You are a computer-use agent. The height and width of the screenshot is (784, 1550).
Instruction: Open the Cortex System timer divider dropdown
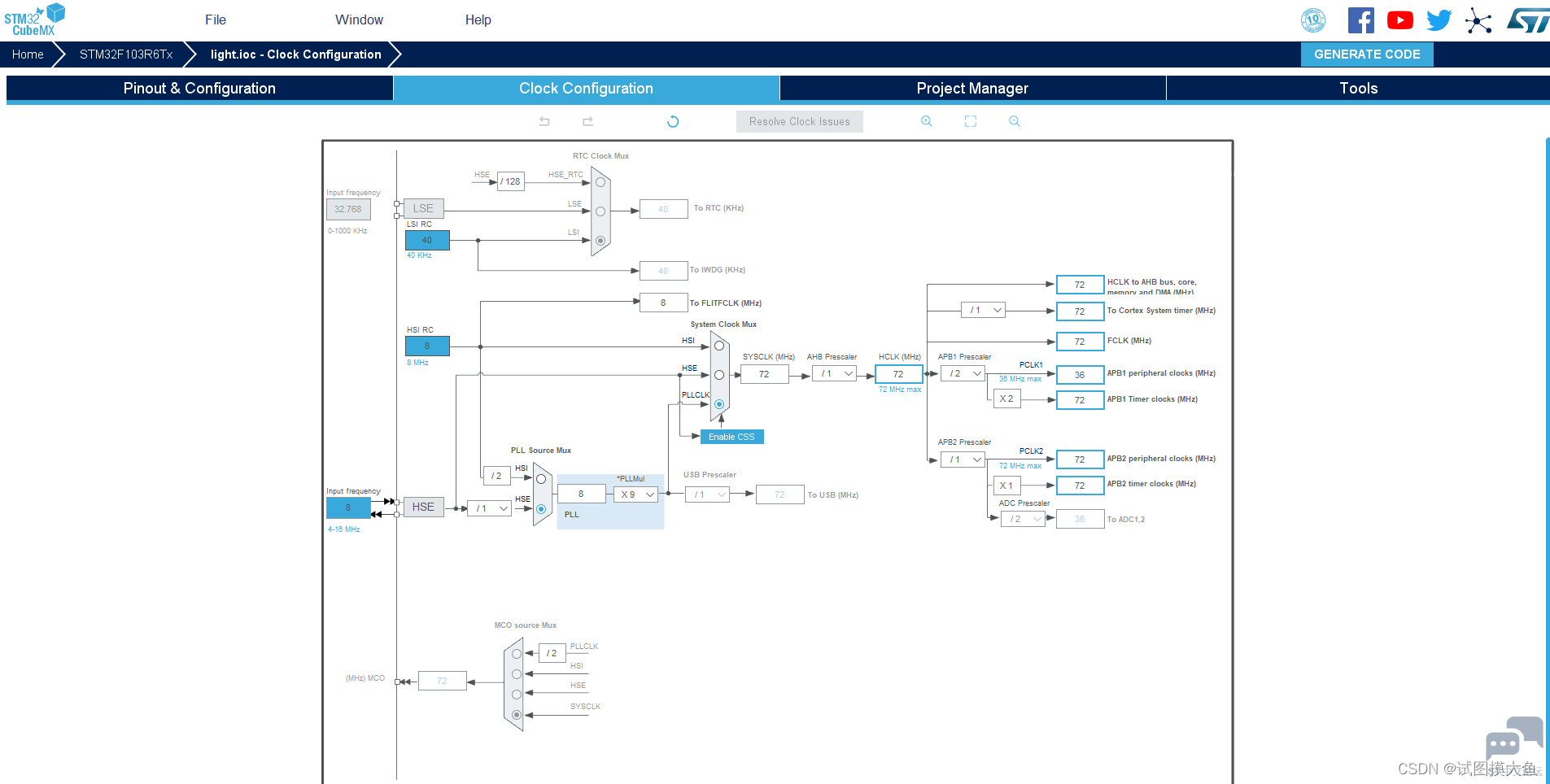tap(983, 310)
